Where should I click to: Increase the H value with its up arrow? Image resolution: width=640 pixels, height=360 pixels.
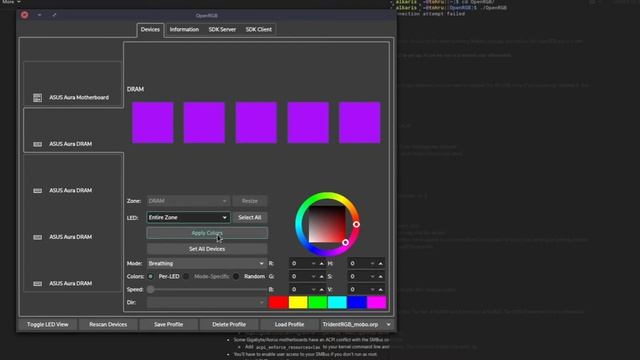pyautogui.click(x=380, y=264)
